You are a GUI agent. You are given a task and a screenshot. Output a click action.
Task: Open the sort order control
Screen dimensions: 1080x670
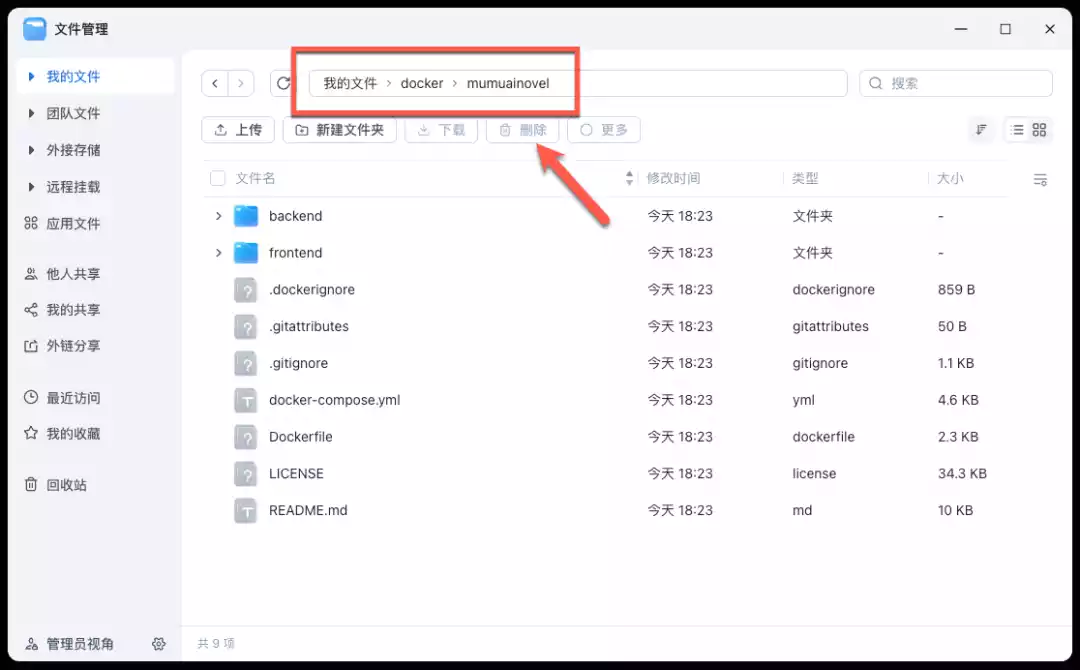tap(981, 129)
